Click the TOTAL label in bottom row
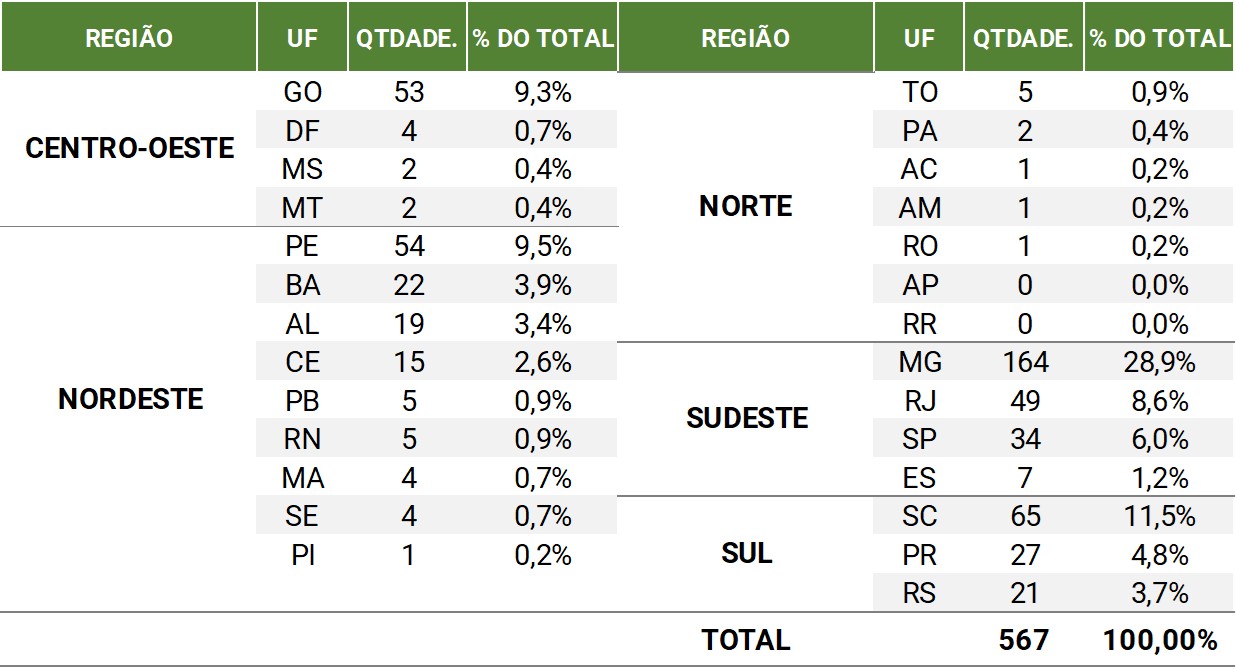Viewport: 1236px width, 668px height. [746, 639]
